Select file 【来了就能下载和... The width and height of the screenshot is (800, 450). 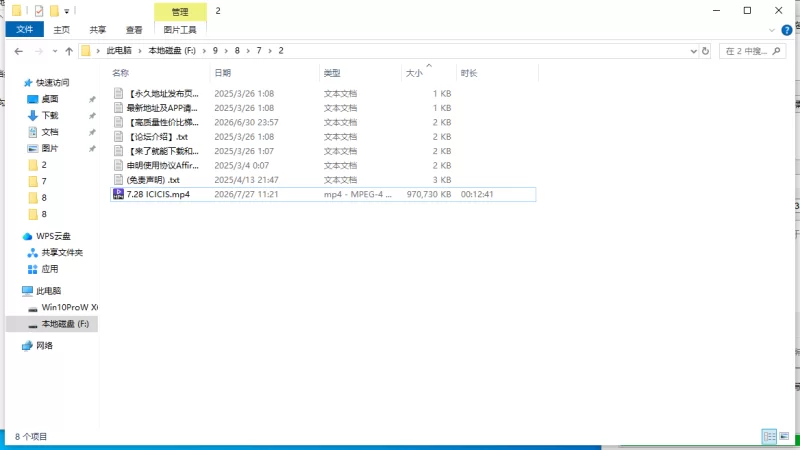tap(162, 151)
